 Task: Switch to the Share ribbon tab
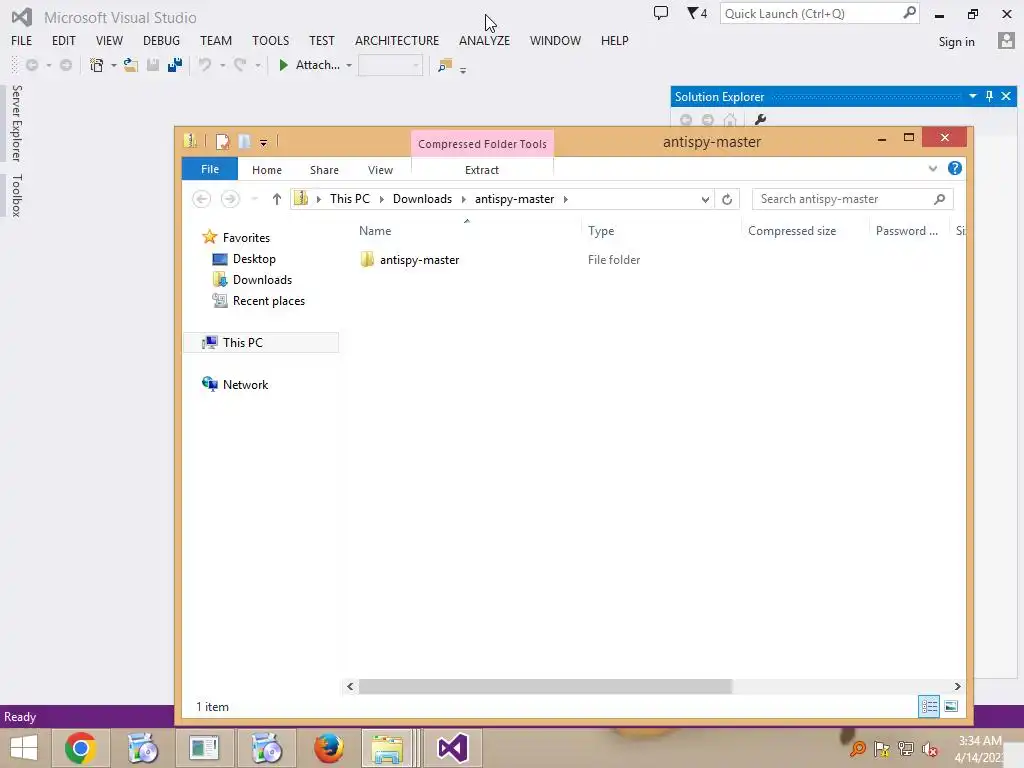[x=324, y=170]
